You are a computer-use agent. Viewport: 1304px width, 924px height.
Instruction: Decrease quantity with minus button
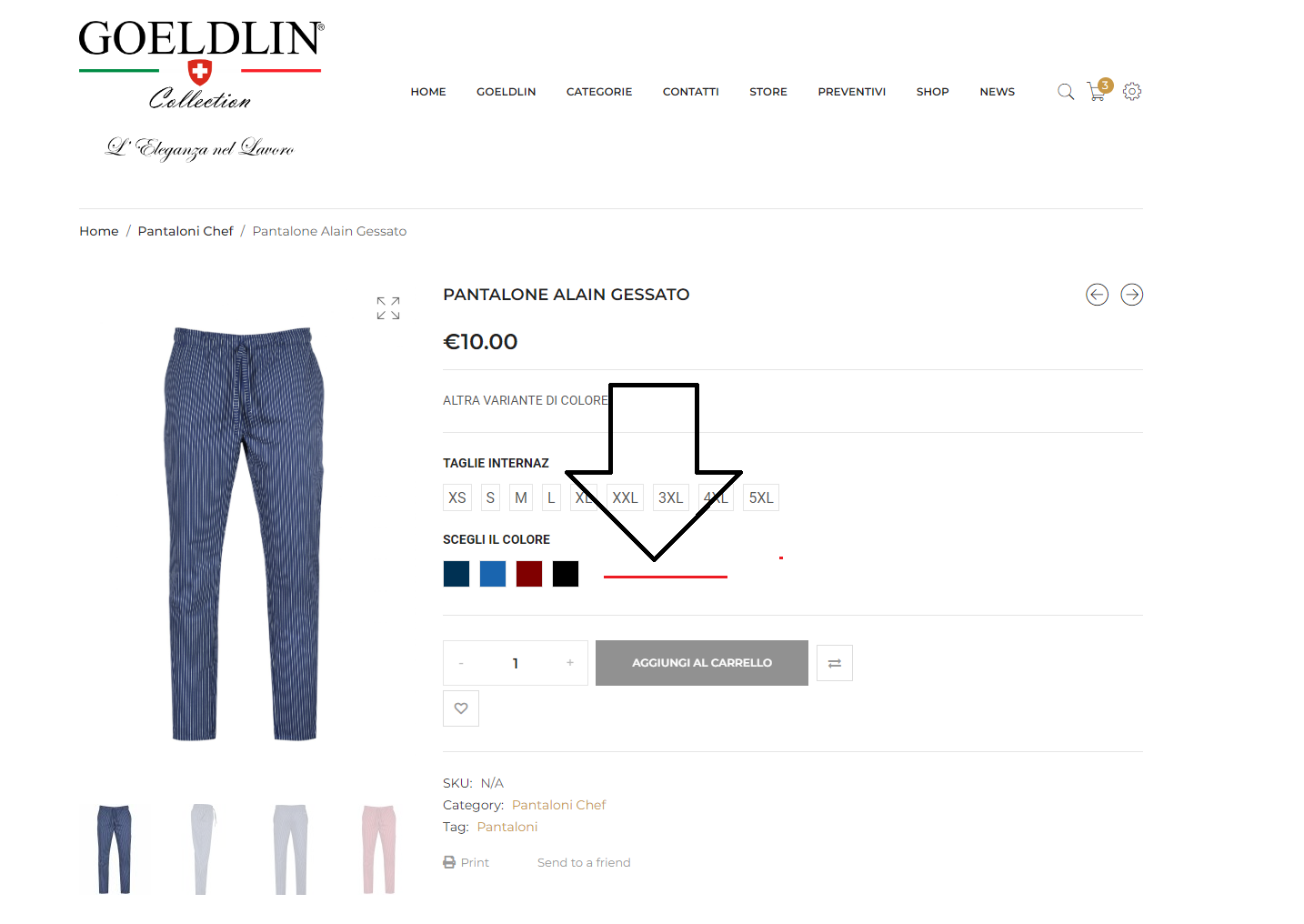(461, 663)
